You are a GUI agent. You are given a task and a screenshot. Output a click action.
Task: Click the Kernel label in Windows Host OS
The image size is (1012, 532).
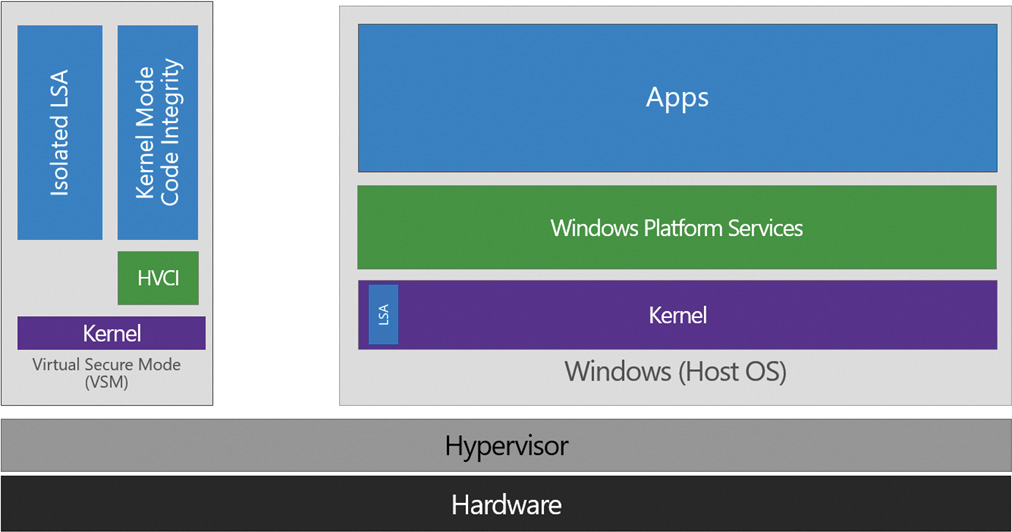(677, 315)
